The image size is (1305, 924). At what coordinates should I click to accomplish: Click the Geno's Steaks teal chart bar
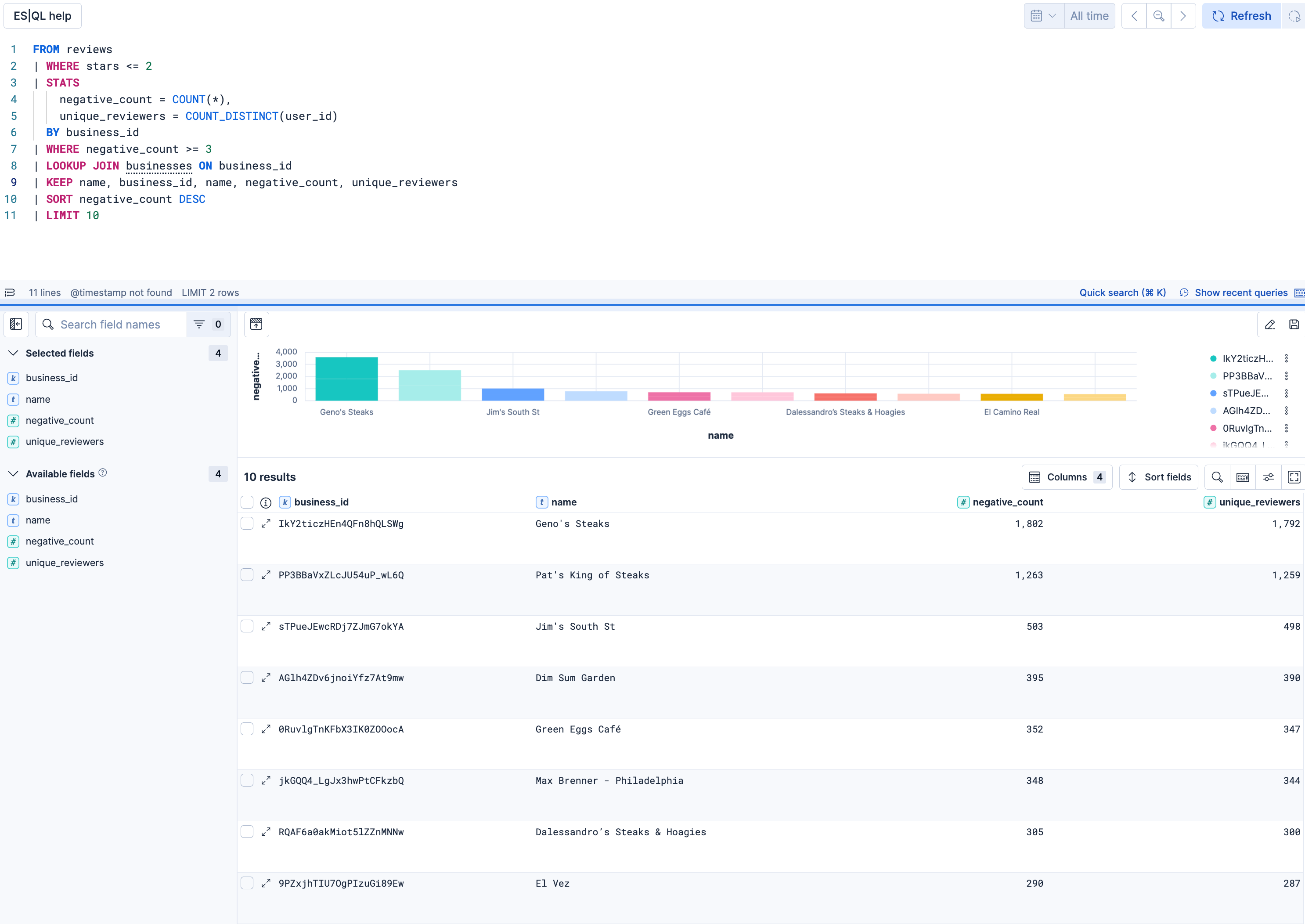[346, 379]
